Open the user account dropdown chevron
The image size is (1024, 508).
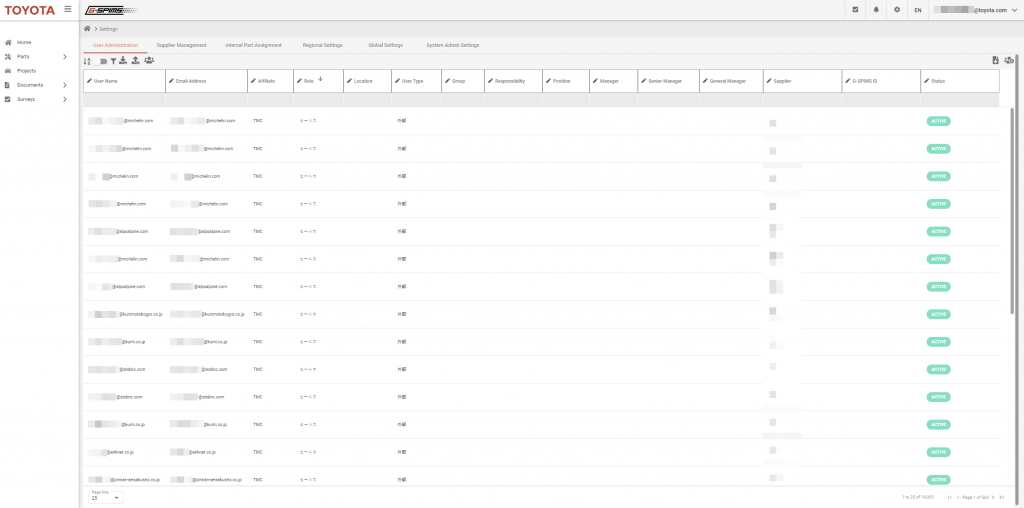[1014, 10]
